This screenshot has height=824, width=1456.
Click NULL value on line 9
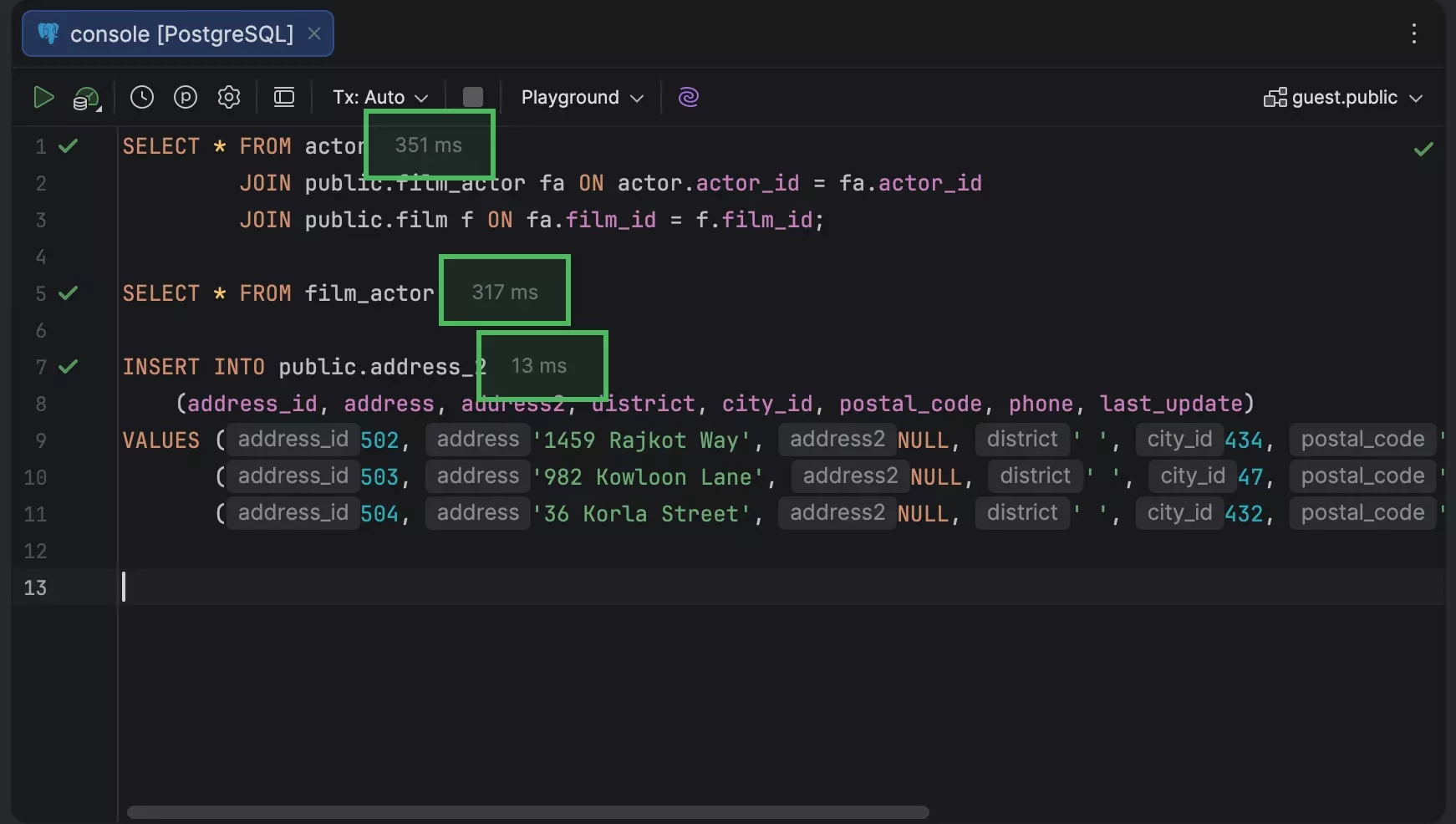point(923,440)
